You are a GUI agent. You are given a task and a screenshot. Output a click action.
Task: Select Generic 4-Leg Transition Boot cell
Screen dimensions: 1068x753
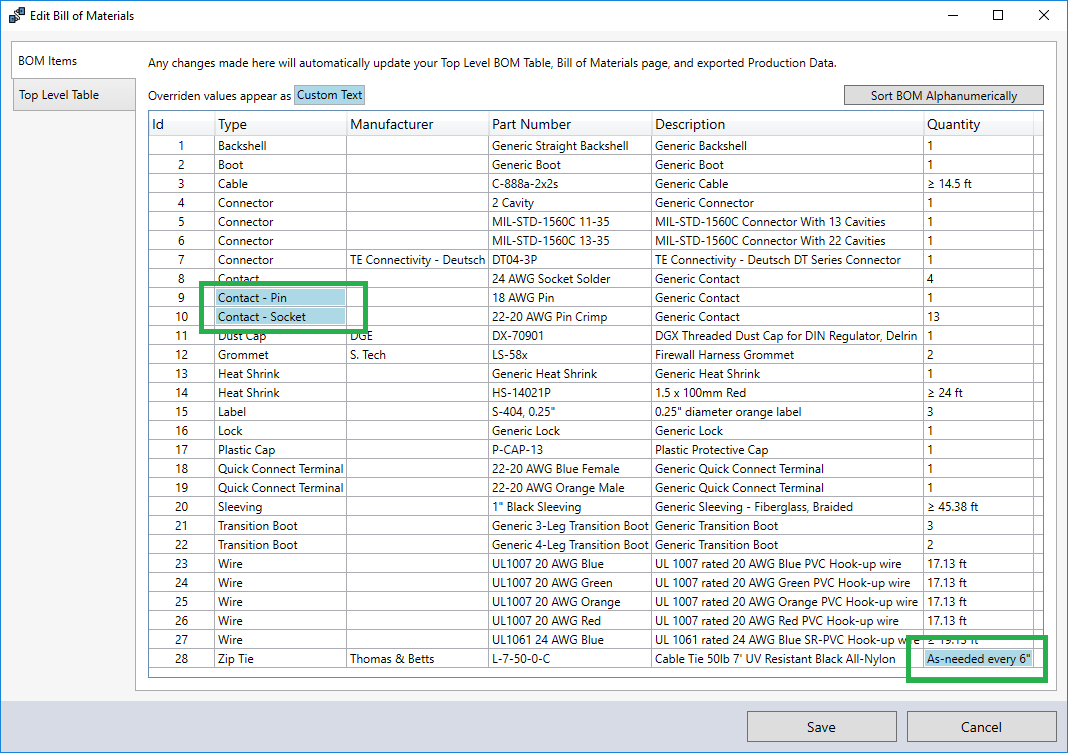coord(570,545)
